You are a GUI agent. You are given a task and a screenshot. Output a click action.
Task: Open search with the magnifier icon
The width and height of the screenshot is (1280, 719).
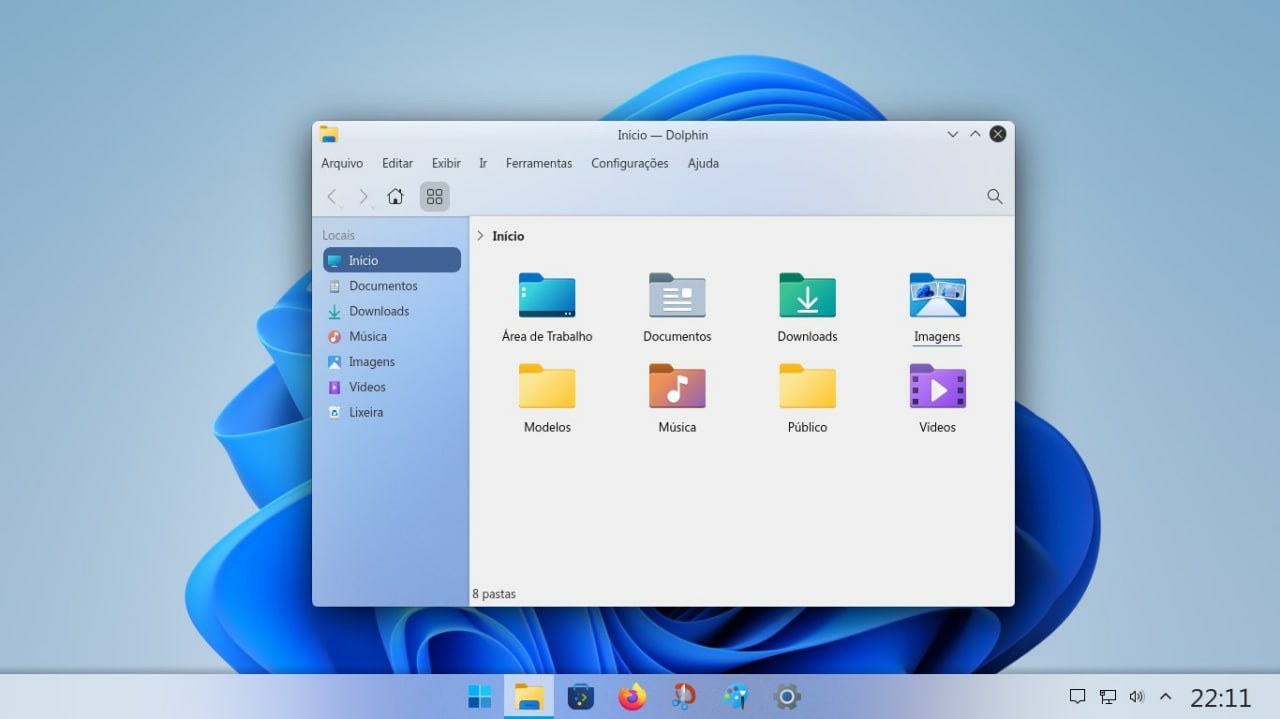[x=994, y=196]
